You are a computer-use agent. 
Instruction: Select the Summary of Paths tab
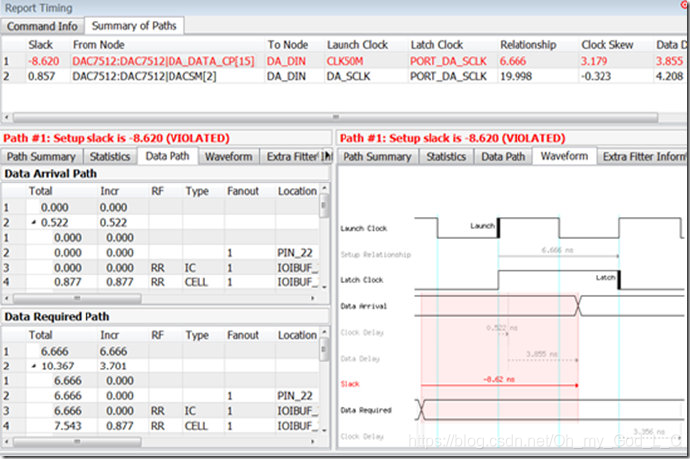134,26
